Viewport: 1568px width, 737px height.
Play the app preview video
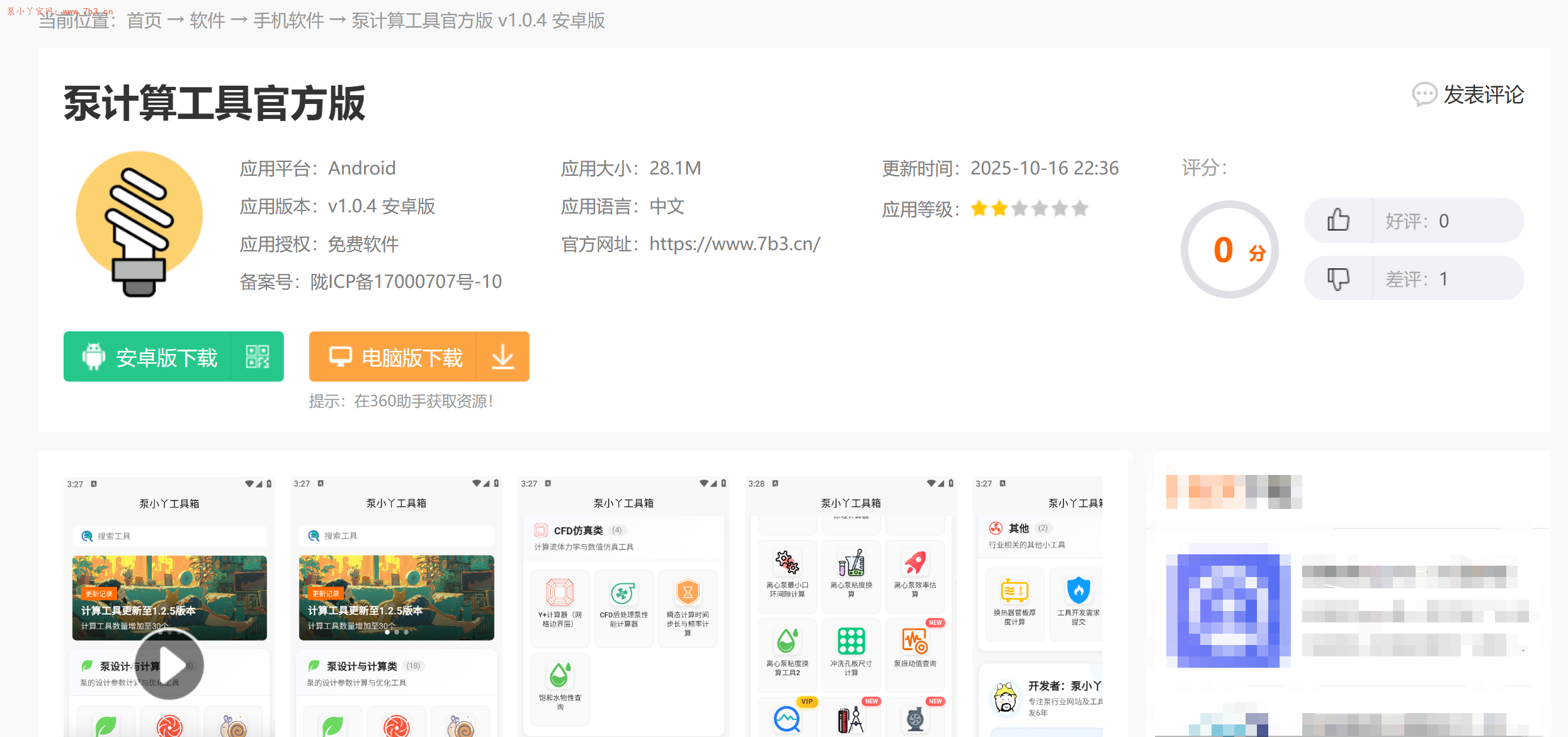[169, 665]
